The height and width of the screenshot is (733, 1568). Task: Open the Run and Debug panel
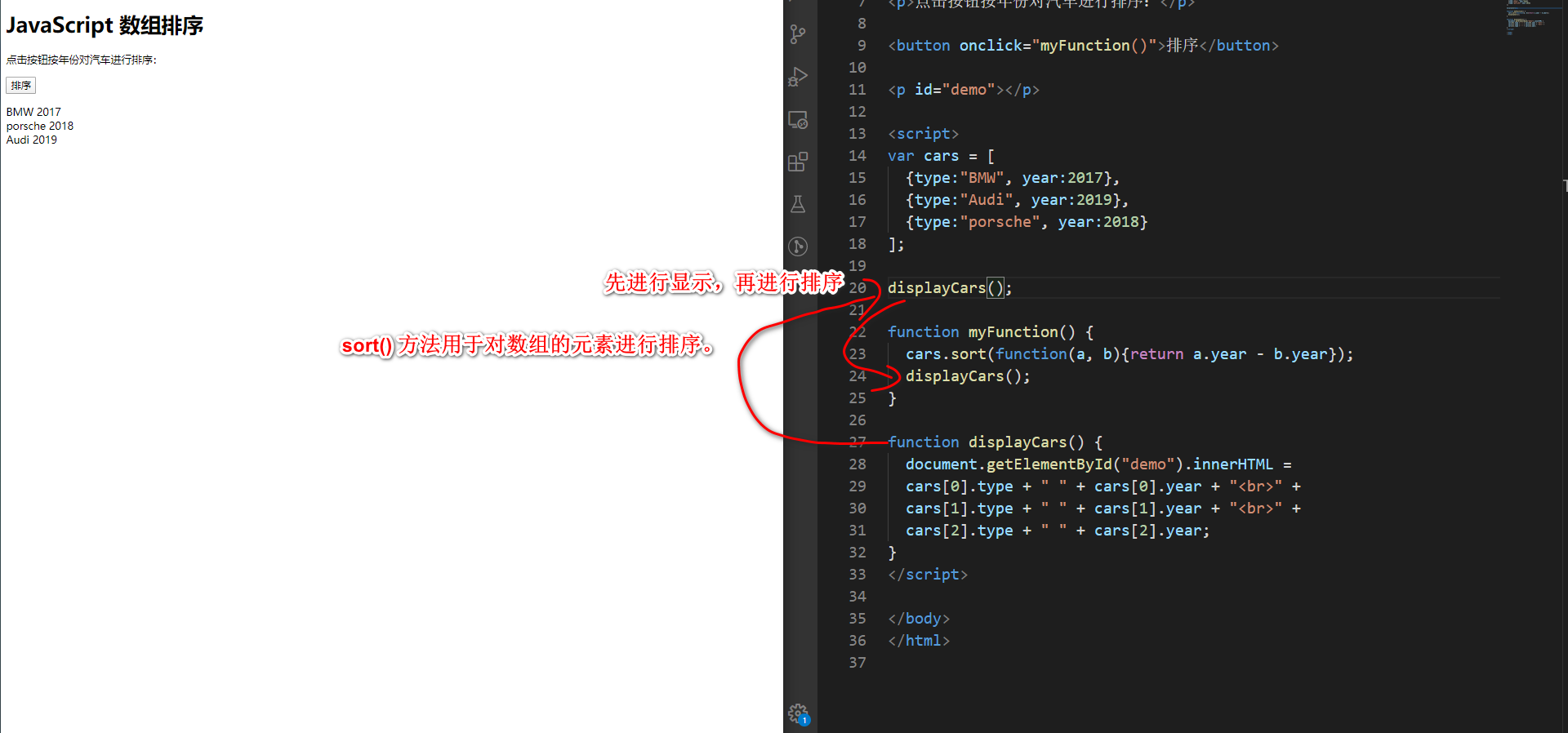pos(798,77)
